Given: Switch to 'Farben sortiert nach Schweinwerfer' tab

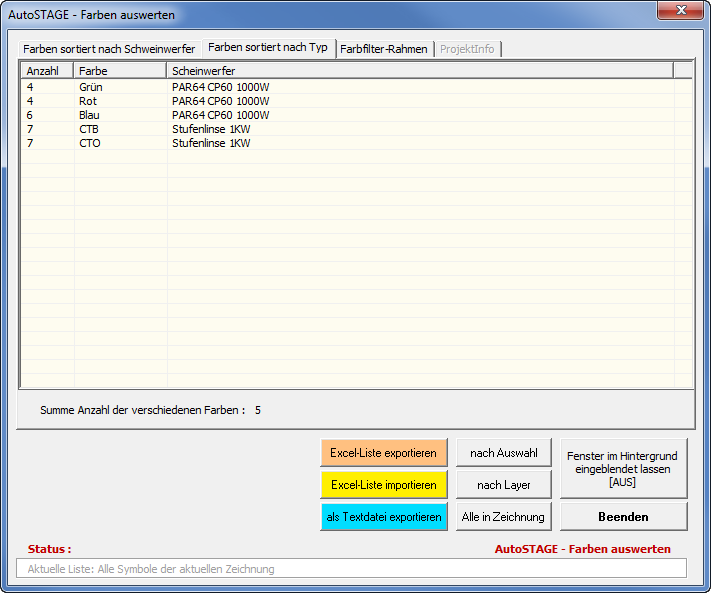Looking at the screenshot, I should (x=109, y=49).
